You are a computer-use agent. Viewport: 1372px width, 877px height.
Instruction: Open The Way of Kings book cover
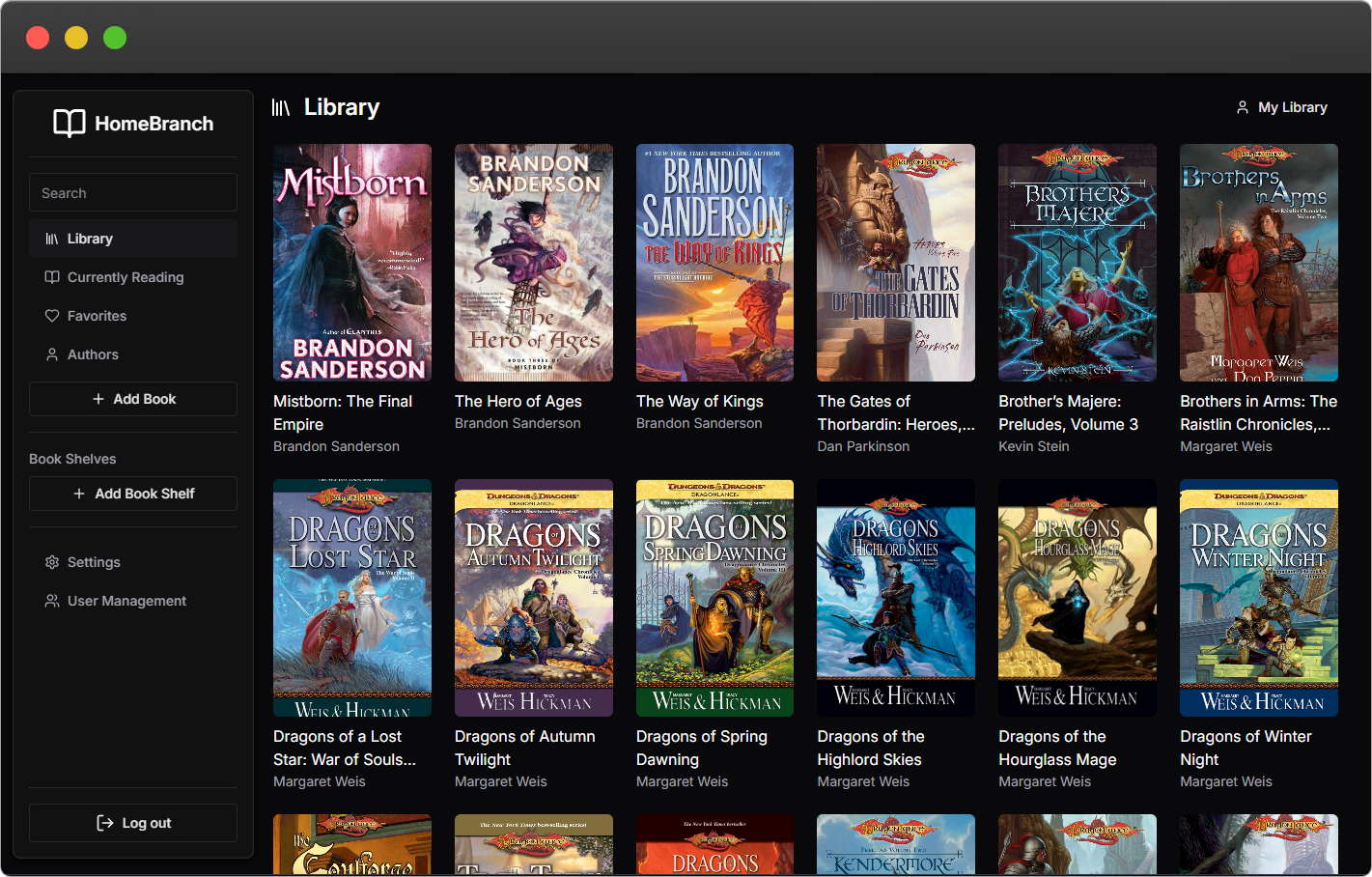point(714,263)
